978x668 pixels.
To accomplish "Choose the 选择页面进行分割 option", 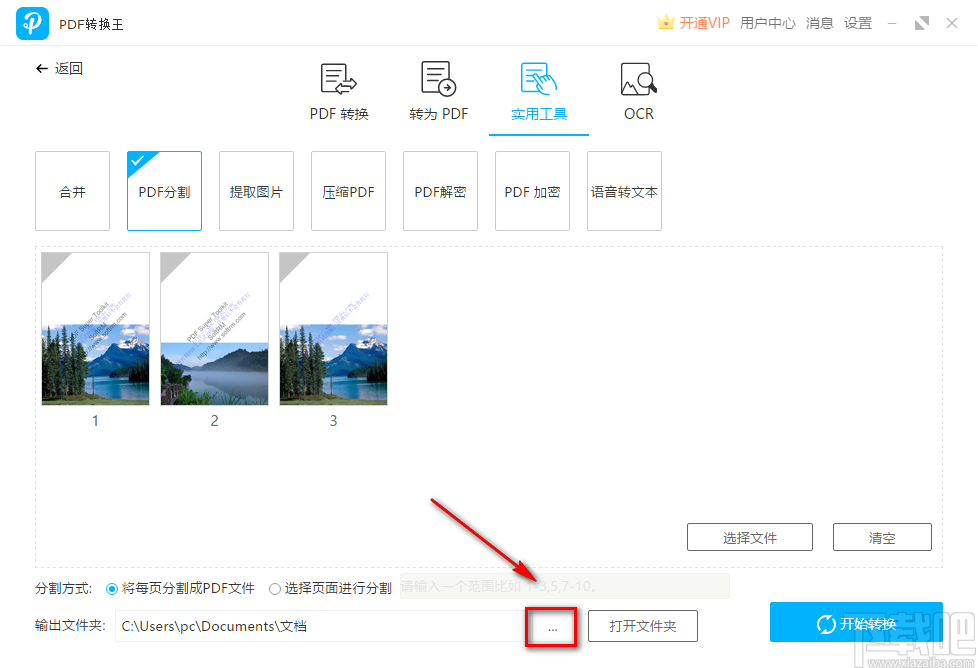I will click(275, 589).
